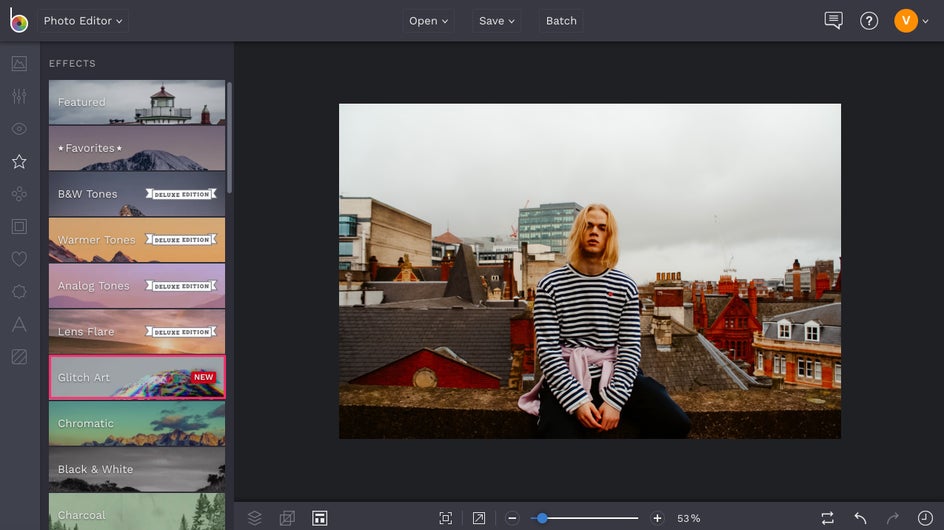This screenshot has height=530, width=944.
Task: Open the Edit sliders sidebar icon
Action: coord(19,97)
